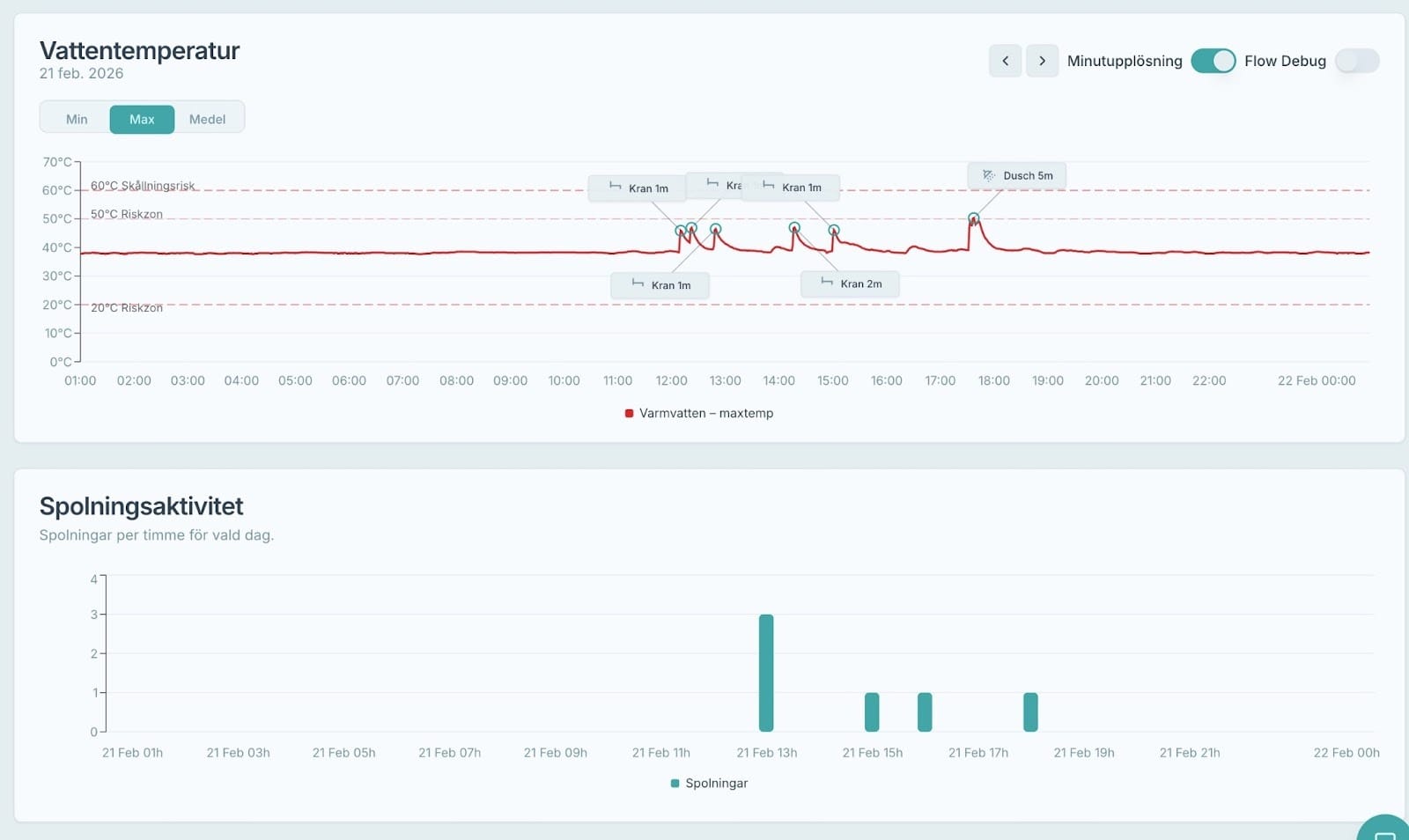Image resolution: width=1409 pixels, height=840 pixels.
Task: Toggle Varmvatten – maxtemp legend text
Action: pyautogui.click(x=705, y=413)
